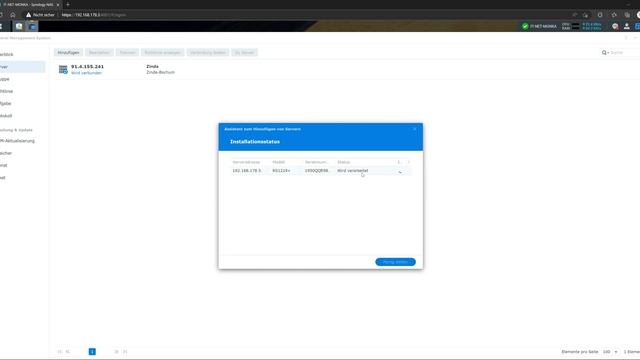This screenshot has height=360, width=640.
Task: Click the Seriennummer column header
Action: [316, 162]
